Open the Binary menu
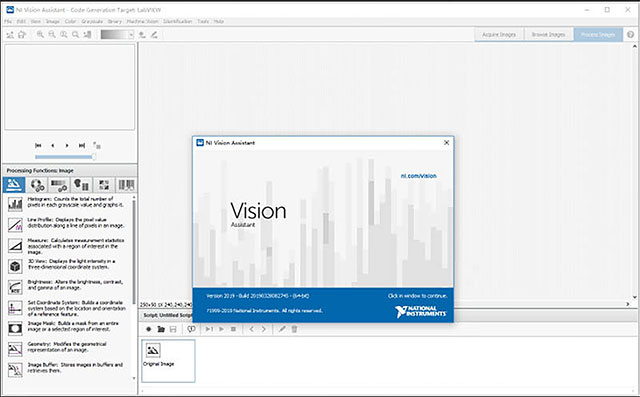The image size is (640, 397). pyautogui.click(x=115, y=21)
